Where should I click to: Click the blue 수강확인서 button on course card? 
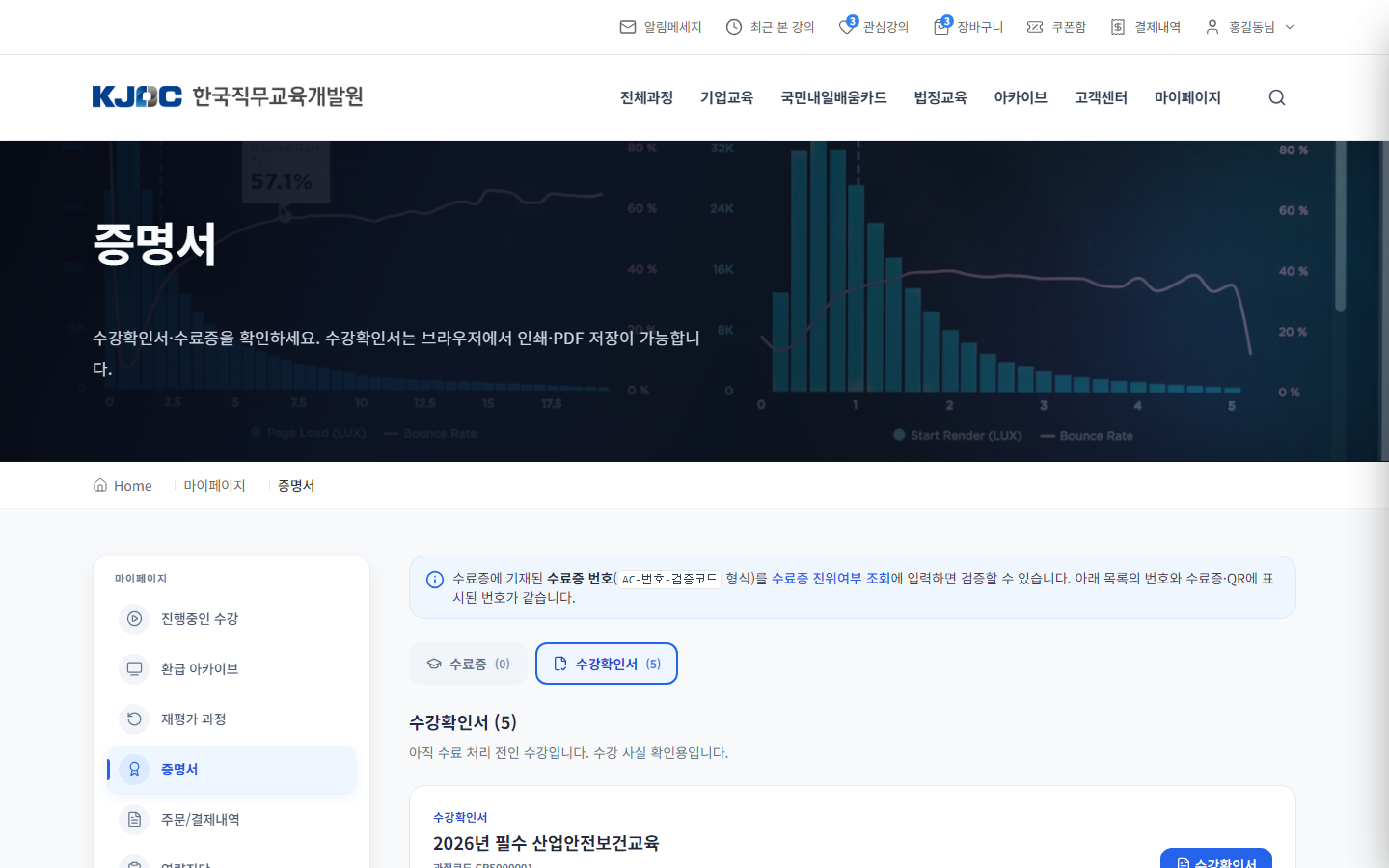coord(1216,858)
